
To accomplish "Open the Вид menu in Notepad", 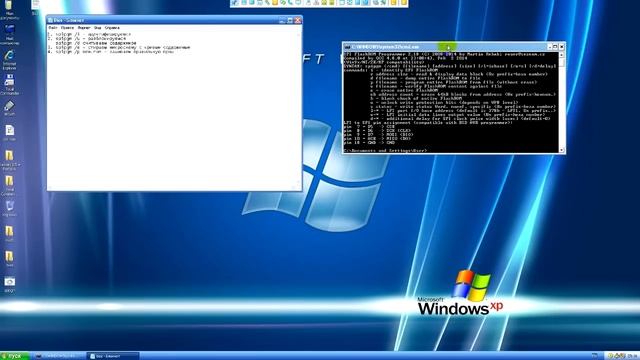I will [x=98, y=28].
